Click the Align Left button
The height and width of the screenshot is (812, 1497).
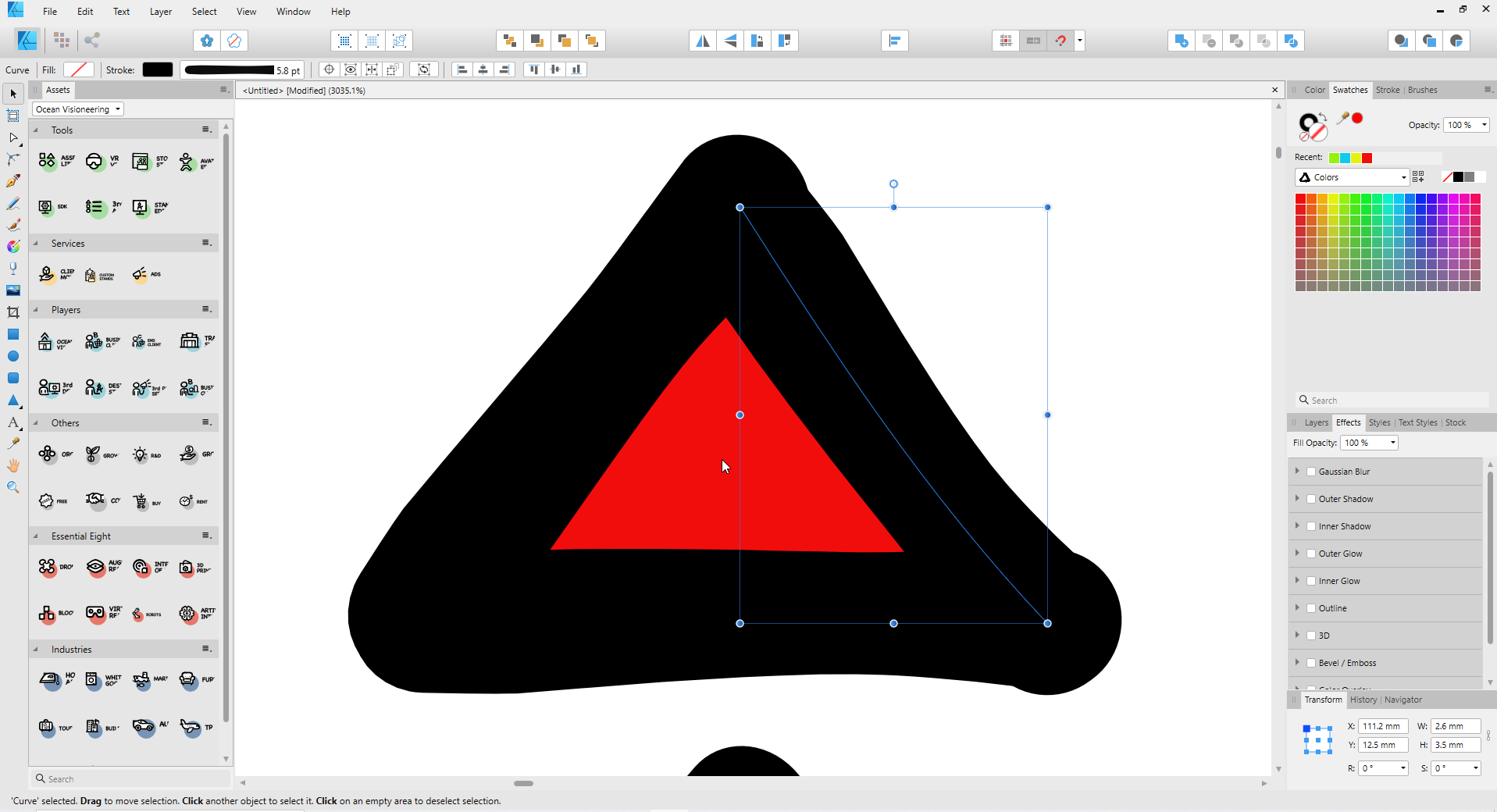(x=462, y=69)
